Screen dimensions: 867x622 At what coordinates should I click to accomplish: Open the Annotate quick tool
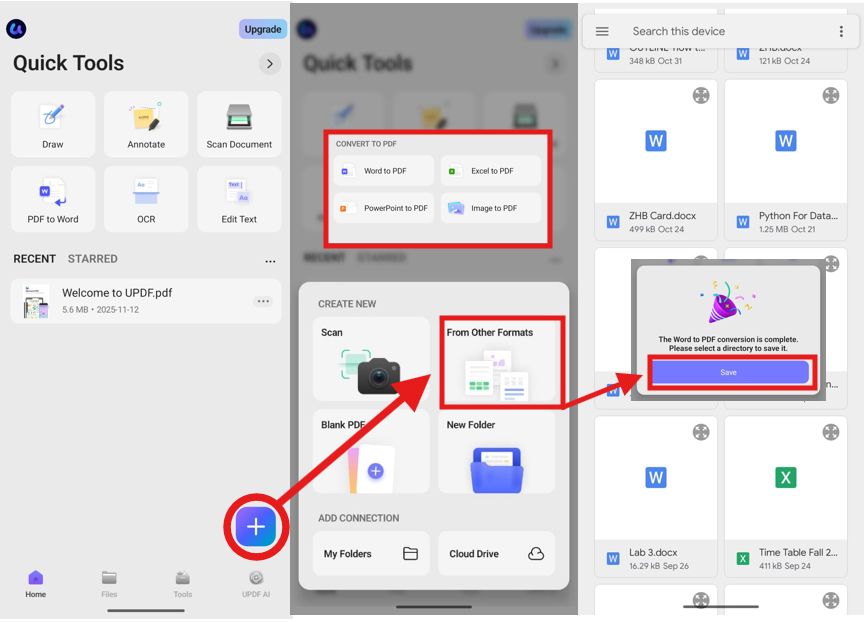click(x=146, y=124)
